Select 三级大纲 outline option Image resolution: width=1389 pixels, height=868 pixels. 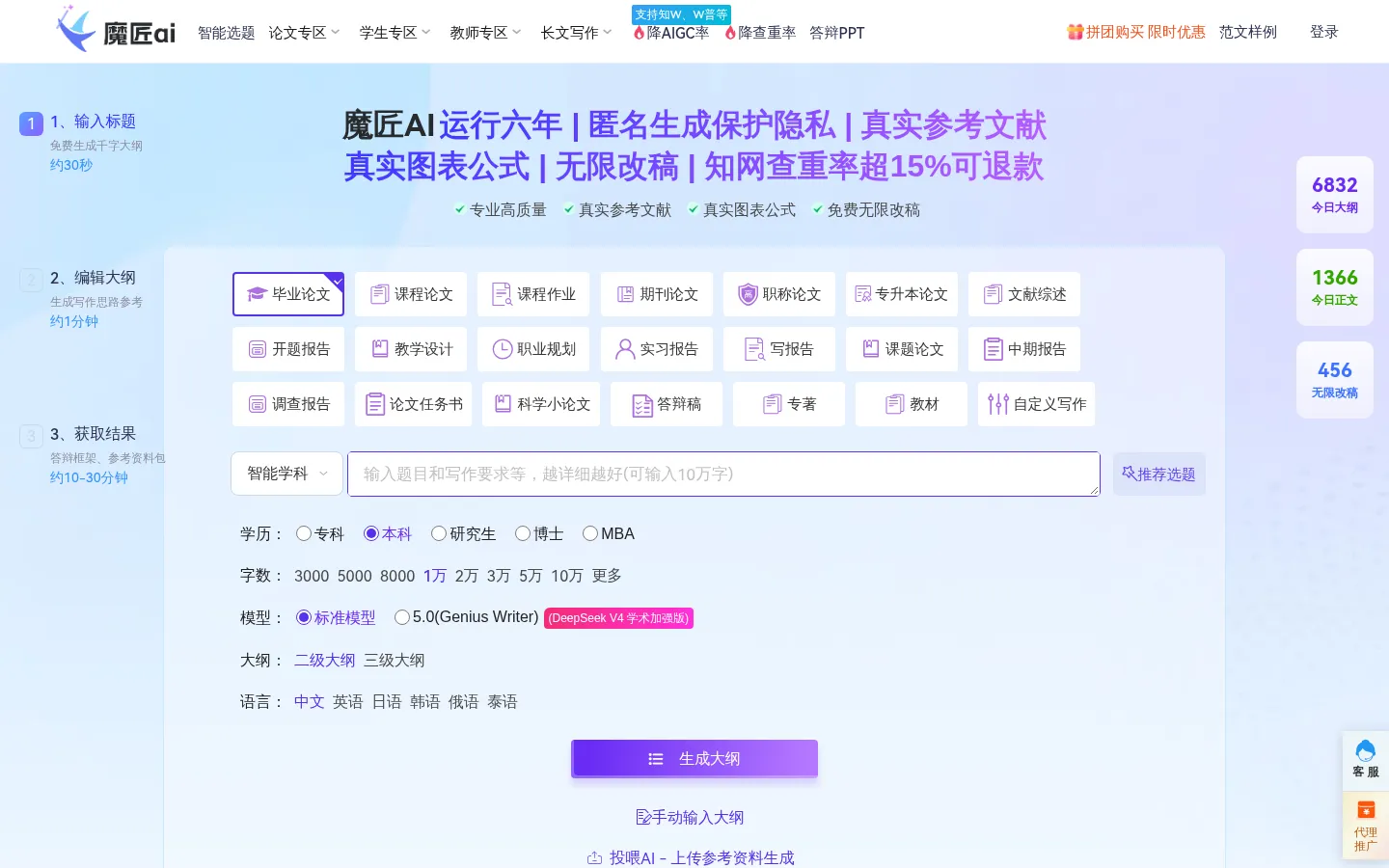395,660
